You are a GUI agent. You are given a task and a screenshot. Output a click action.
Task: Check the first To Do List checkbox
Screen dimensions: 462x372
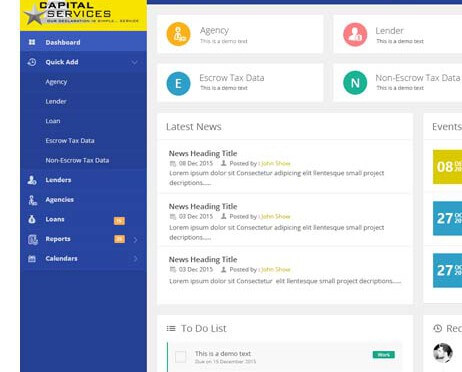tap(181, 357)
